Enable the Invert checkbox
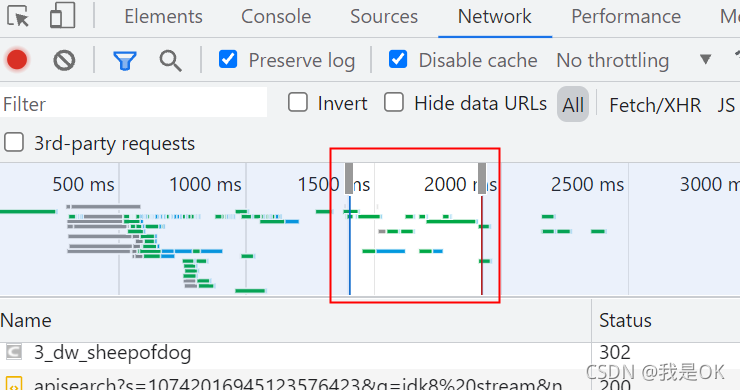Image resolution: width=740 pixels, height=390 pixels. click(298, 102)
